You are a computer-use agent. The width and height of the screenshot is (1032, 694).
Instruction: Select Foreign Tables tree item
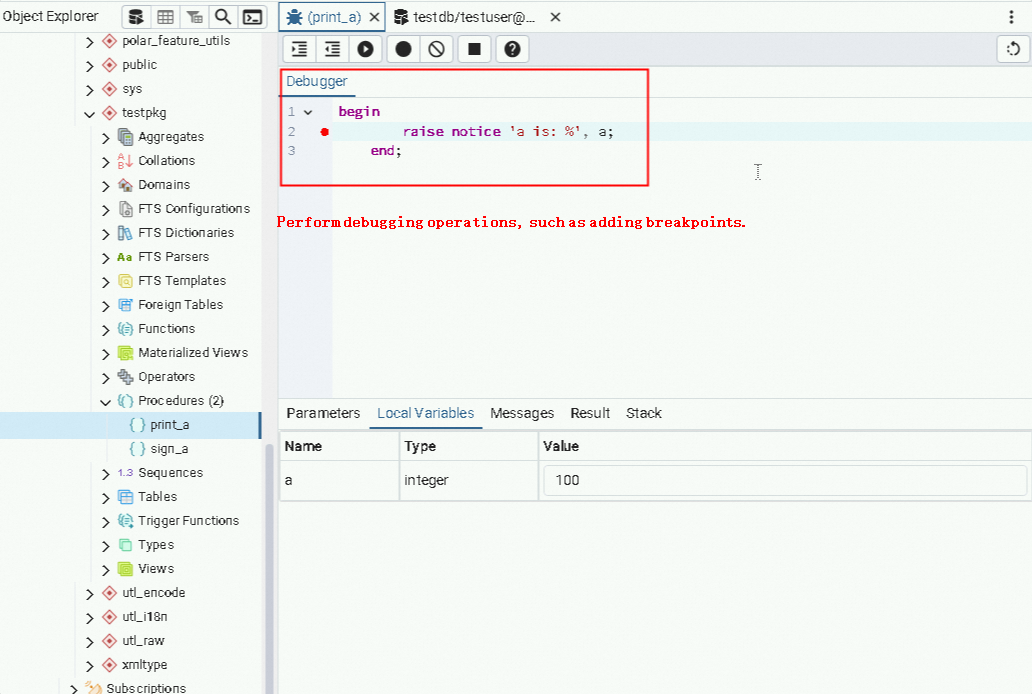click(181, 305)
